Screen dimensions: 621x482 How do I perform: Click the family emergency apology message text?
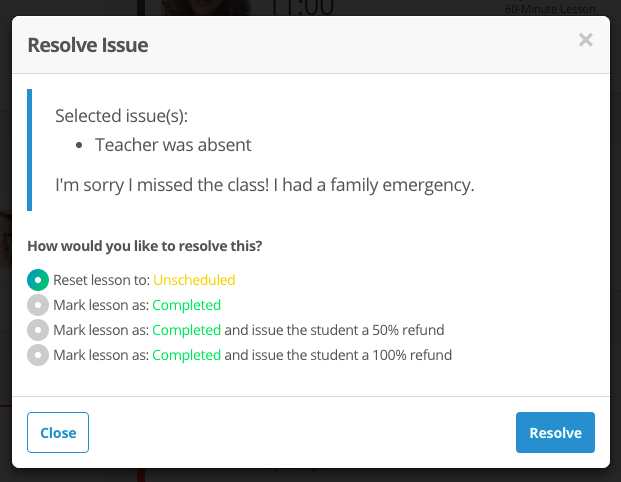[265, 185]
